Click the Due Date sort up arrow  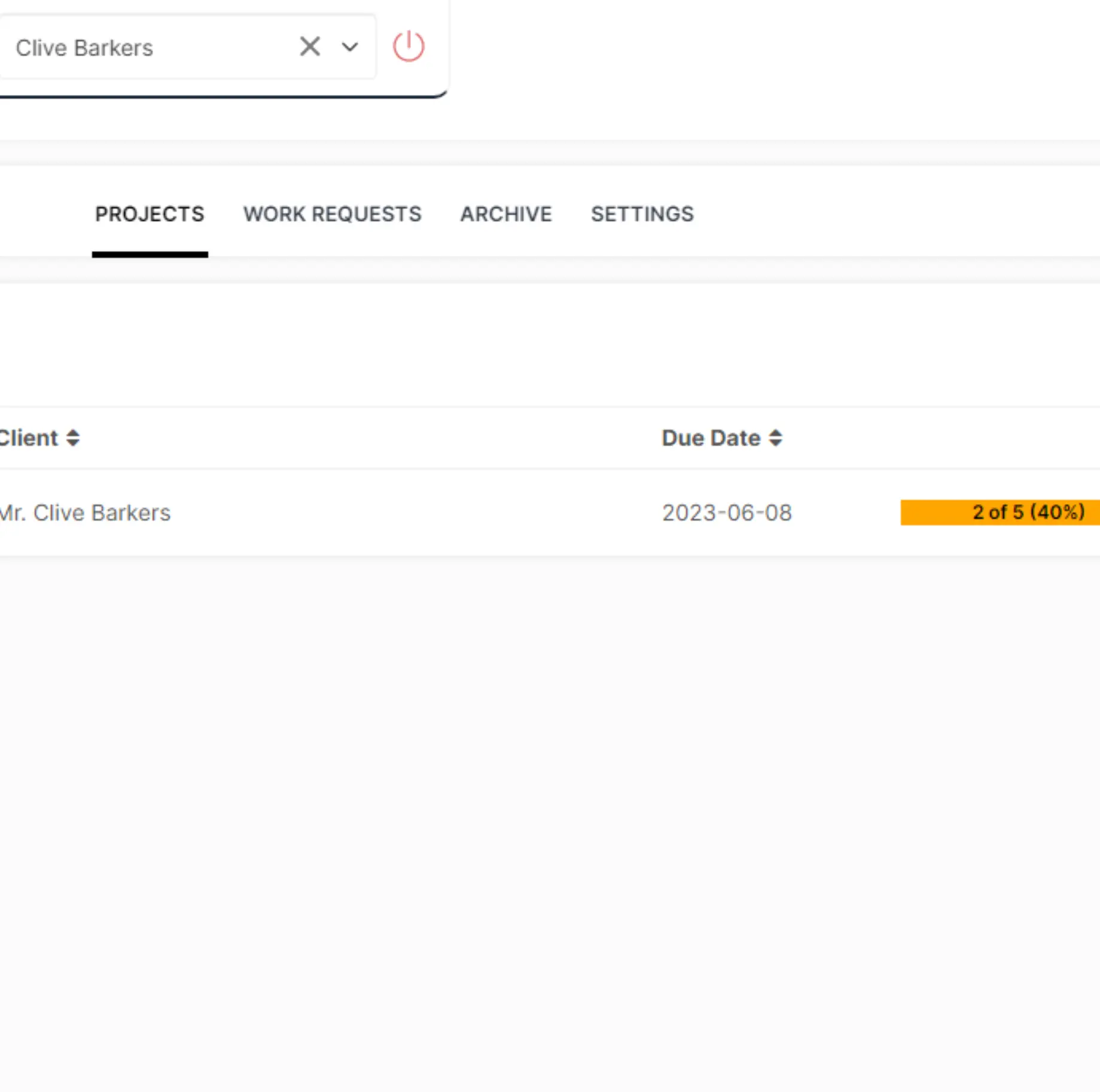pyautogui.click(x=775, y=432)
